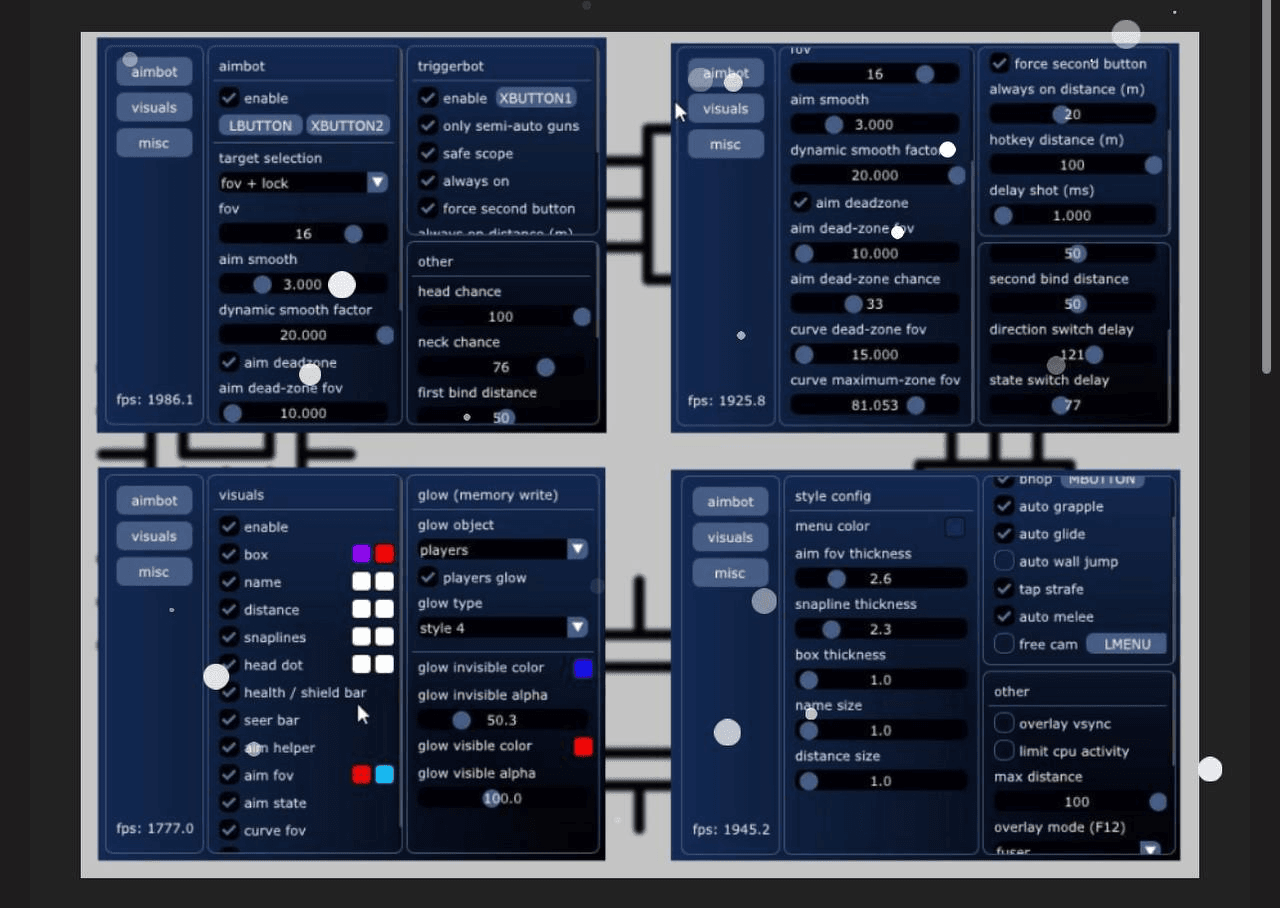Toggle the triggerbot enable checkbox
The height and width of the screenshot is (908, 1280).
pos(428,98)
